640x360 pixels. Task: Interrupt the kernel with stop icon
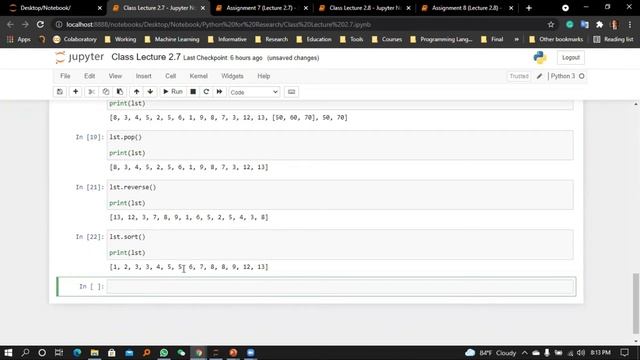(193, 92)
